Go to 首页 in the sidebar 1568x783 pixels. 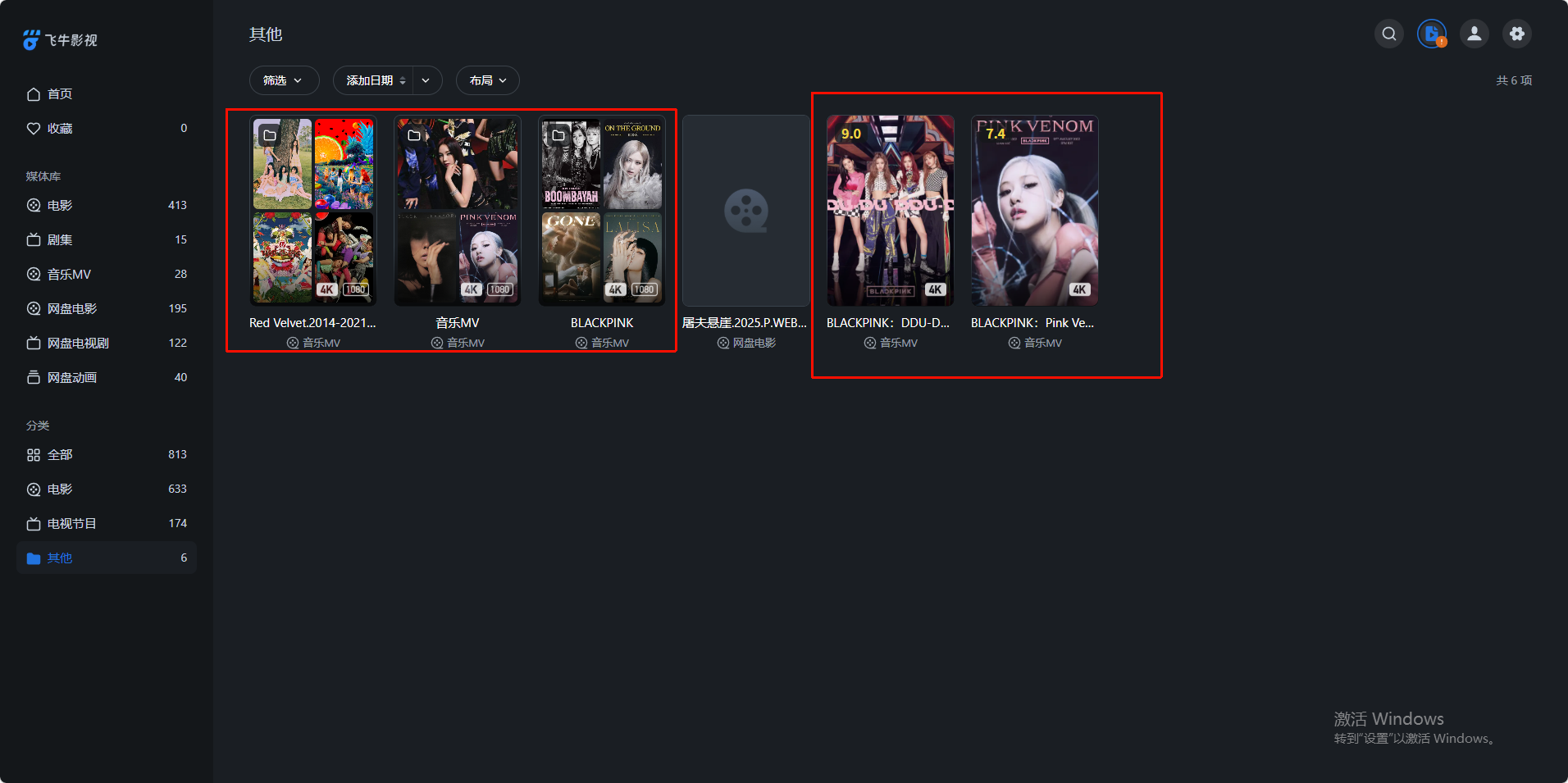pos(107,94)
